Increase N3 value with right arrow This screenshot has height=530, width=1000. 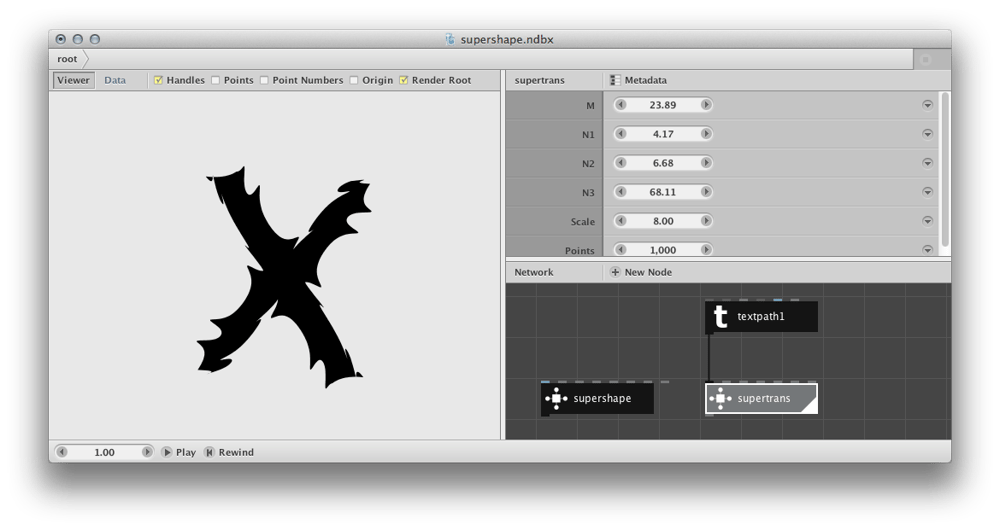coord(706,192)
